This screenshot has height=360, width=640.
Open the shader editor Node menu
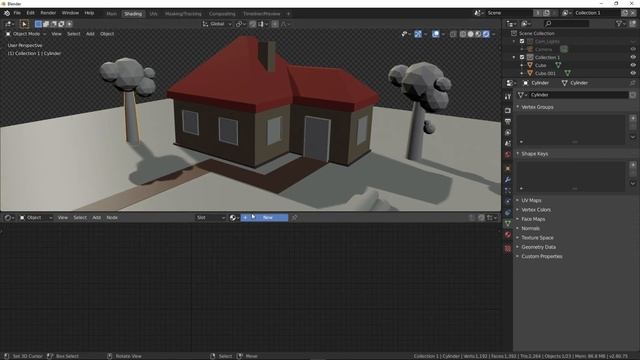(x=112, y=218)
